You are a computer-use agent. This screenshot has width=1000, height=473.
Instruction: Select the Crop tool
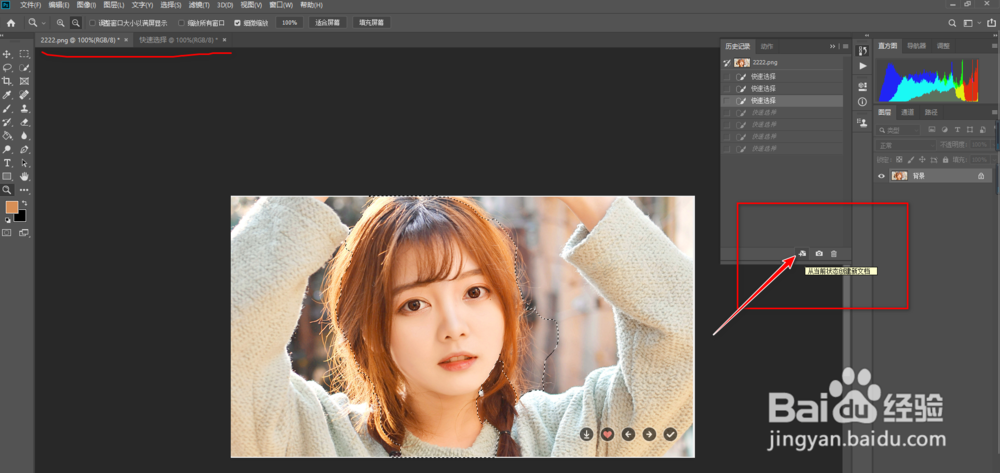8,81
